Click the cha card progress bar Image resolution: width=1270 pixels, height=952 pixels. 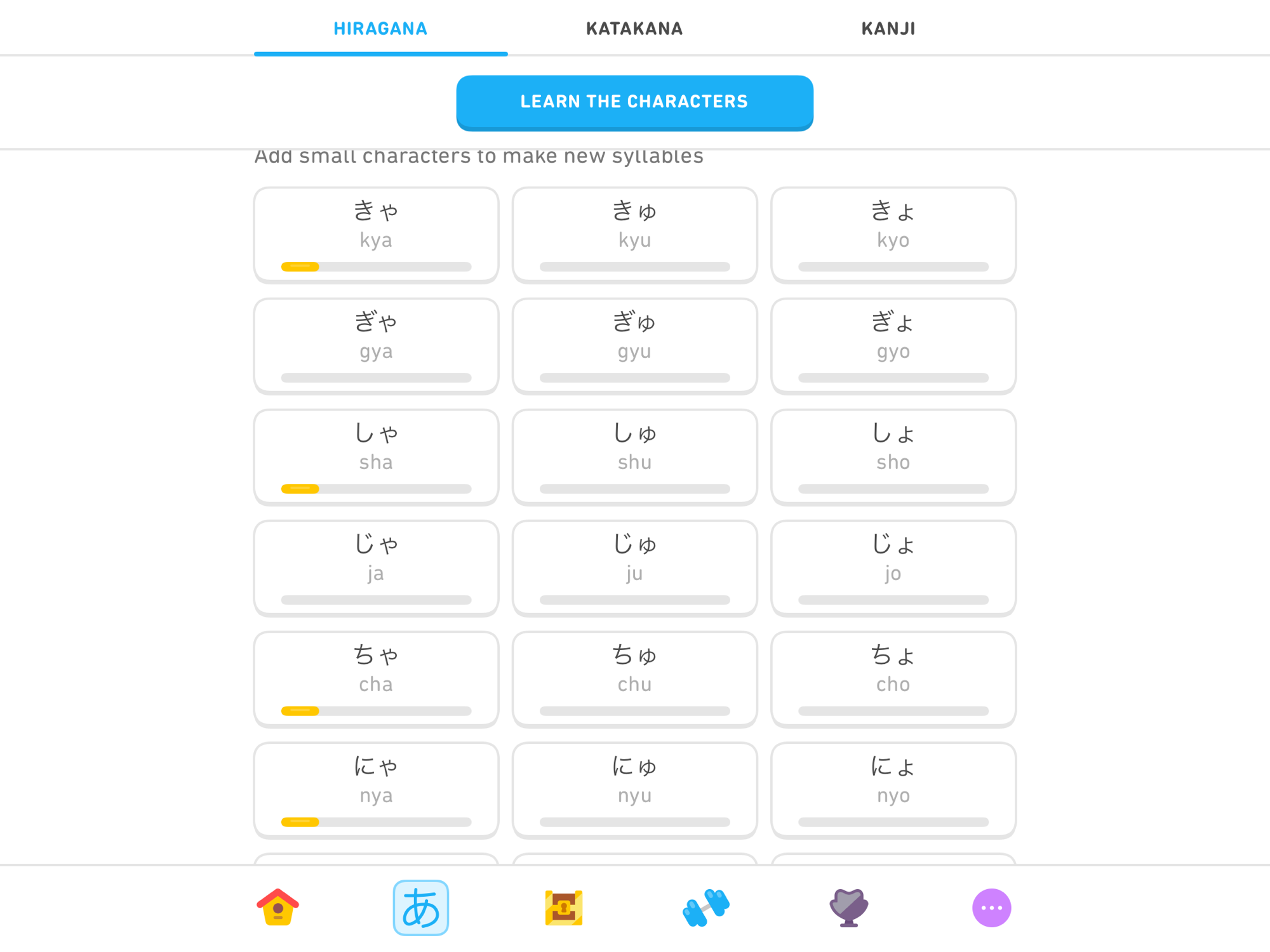coord(376,711)
